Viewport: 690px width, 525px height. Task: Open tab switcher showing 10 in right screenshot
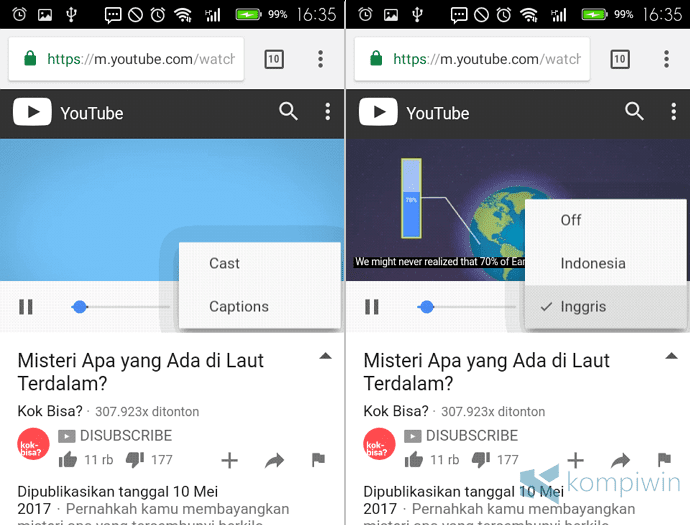[x=620, y=59]
